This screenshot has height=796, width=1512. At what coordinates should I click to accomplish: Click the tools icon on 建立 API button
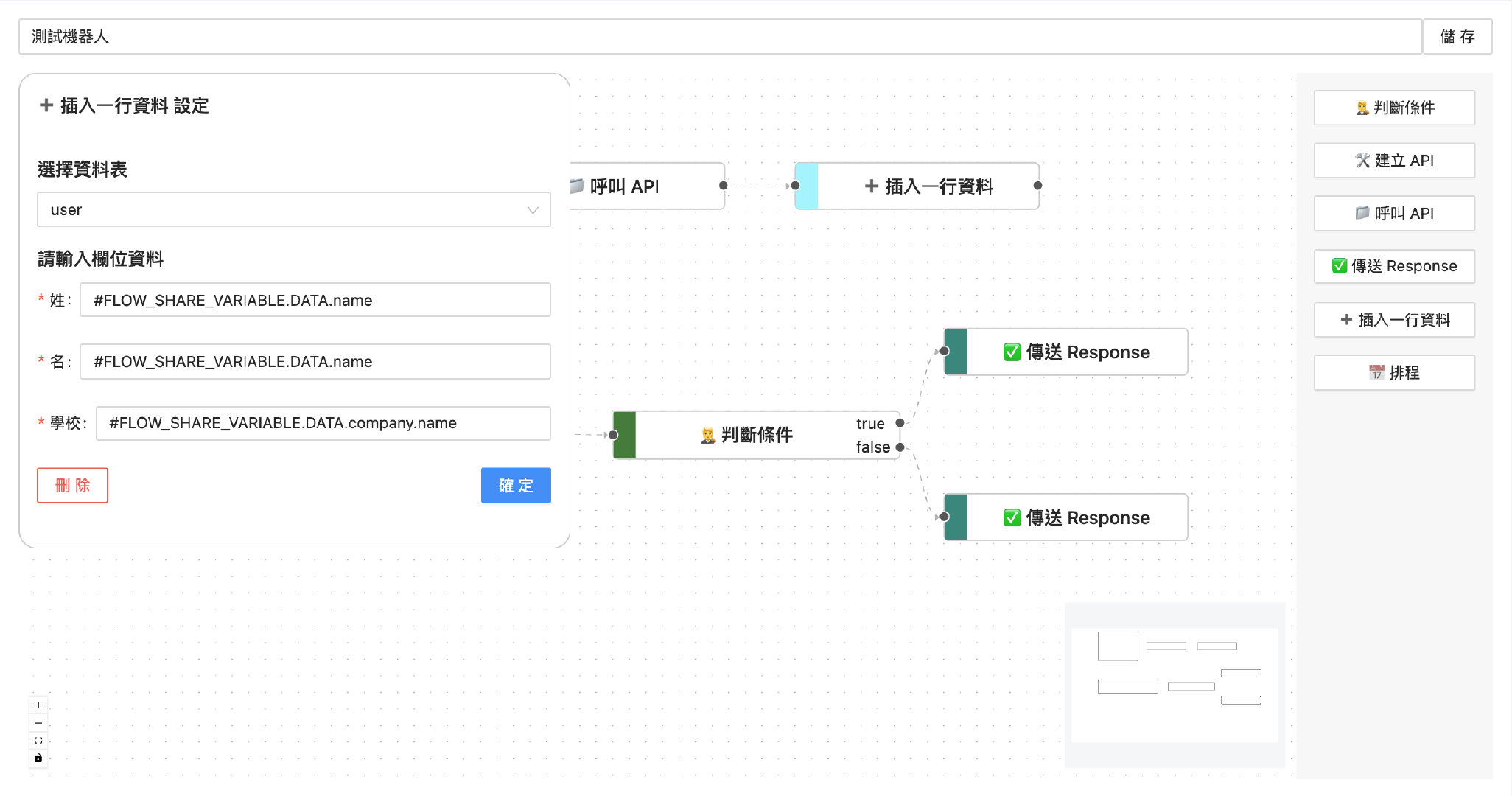click(x=1362, y=161)
